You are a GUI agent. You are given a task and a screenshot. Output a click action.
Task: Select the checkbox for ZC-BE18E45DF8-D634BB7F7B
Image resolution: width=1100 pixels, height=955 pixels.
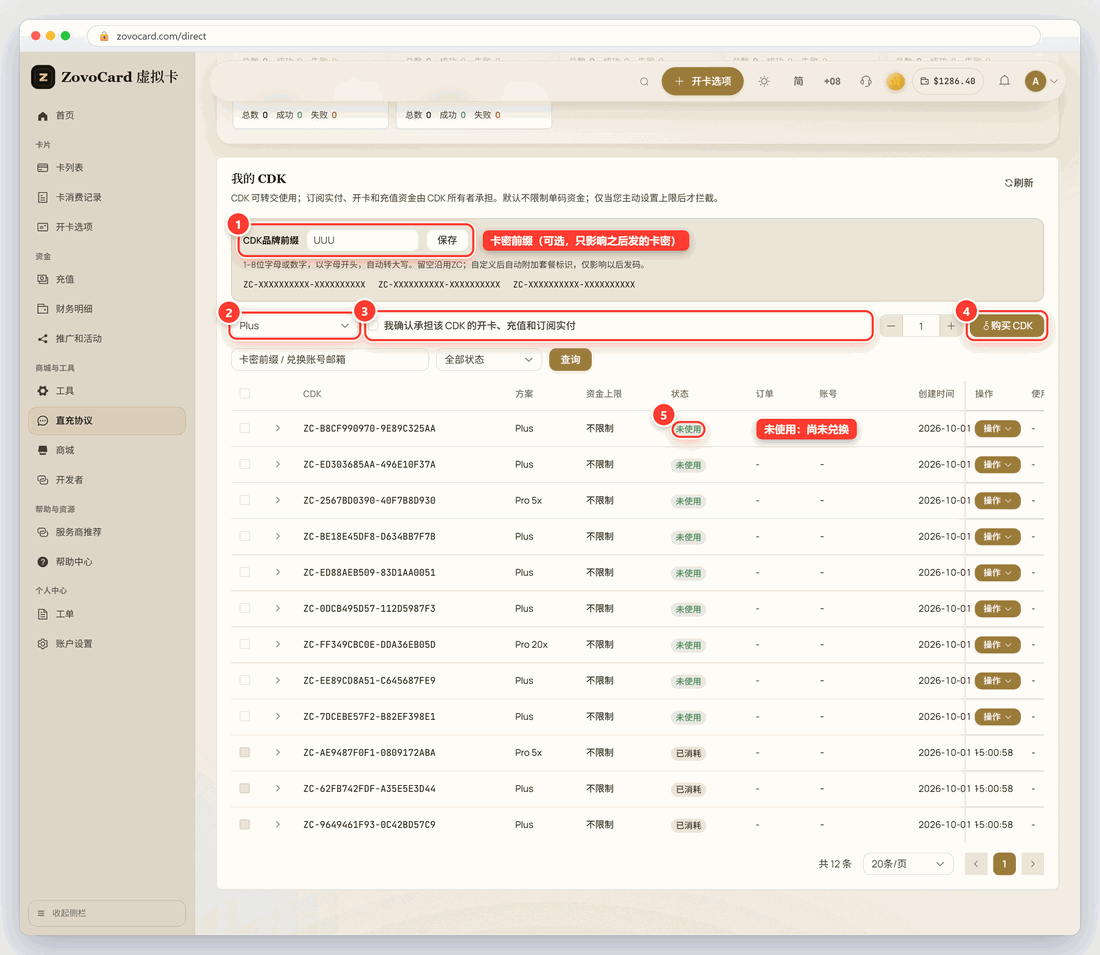[x=245, y=536]
